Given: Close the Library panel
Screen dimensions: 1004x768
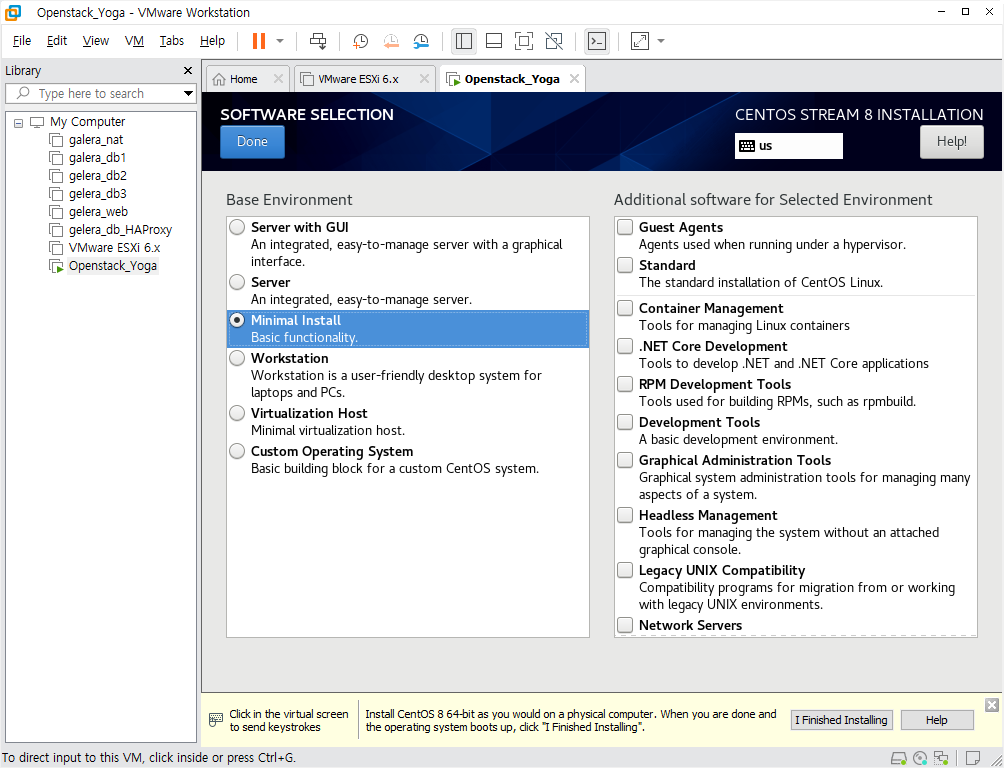Looking at the screenshot, I should 188,70.
